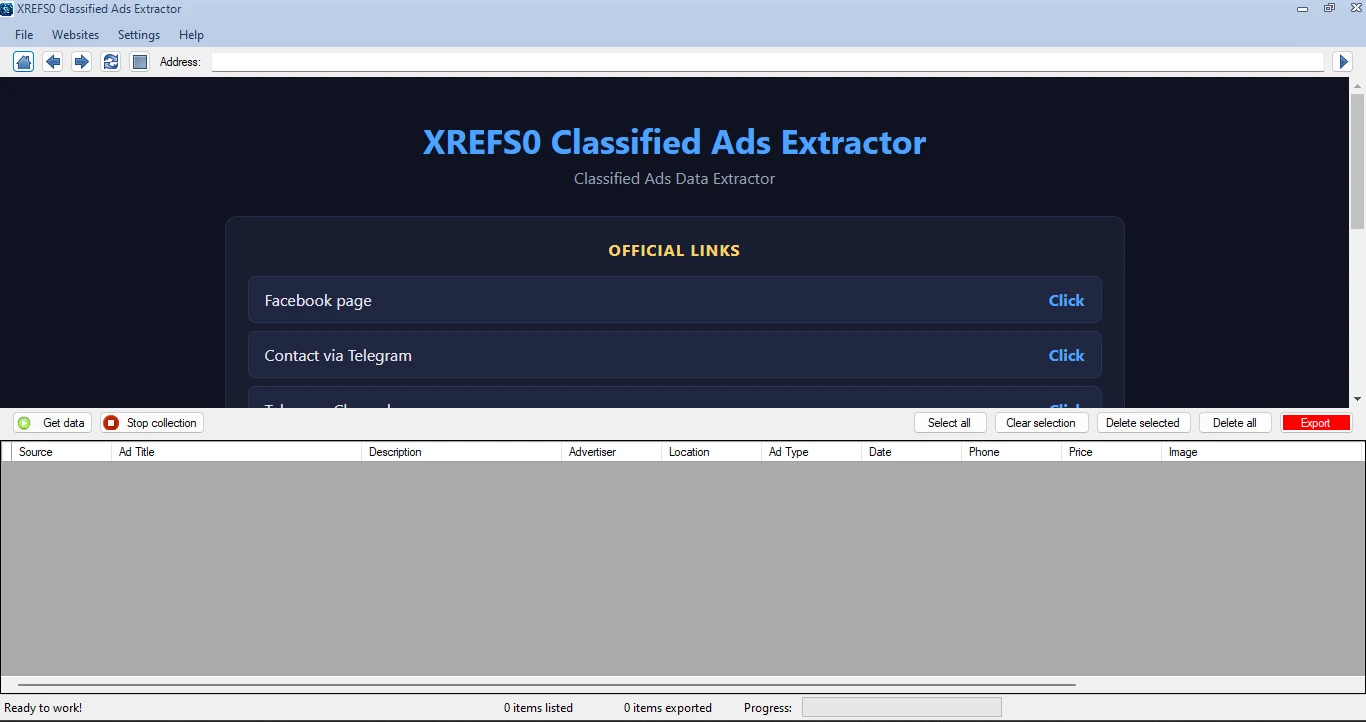Click the Select all button
Image resolution: width=1366 pixels, height=722 pixels.
[950, 423]
